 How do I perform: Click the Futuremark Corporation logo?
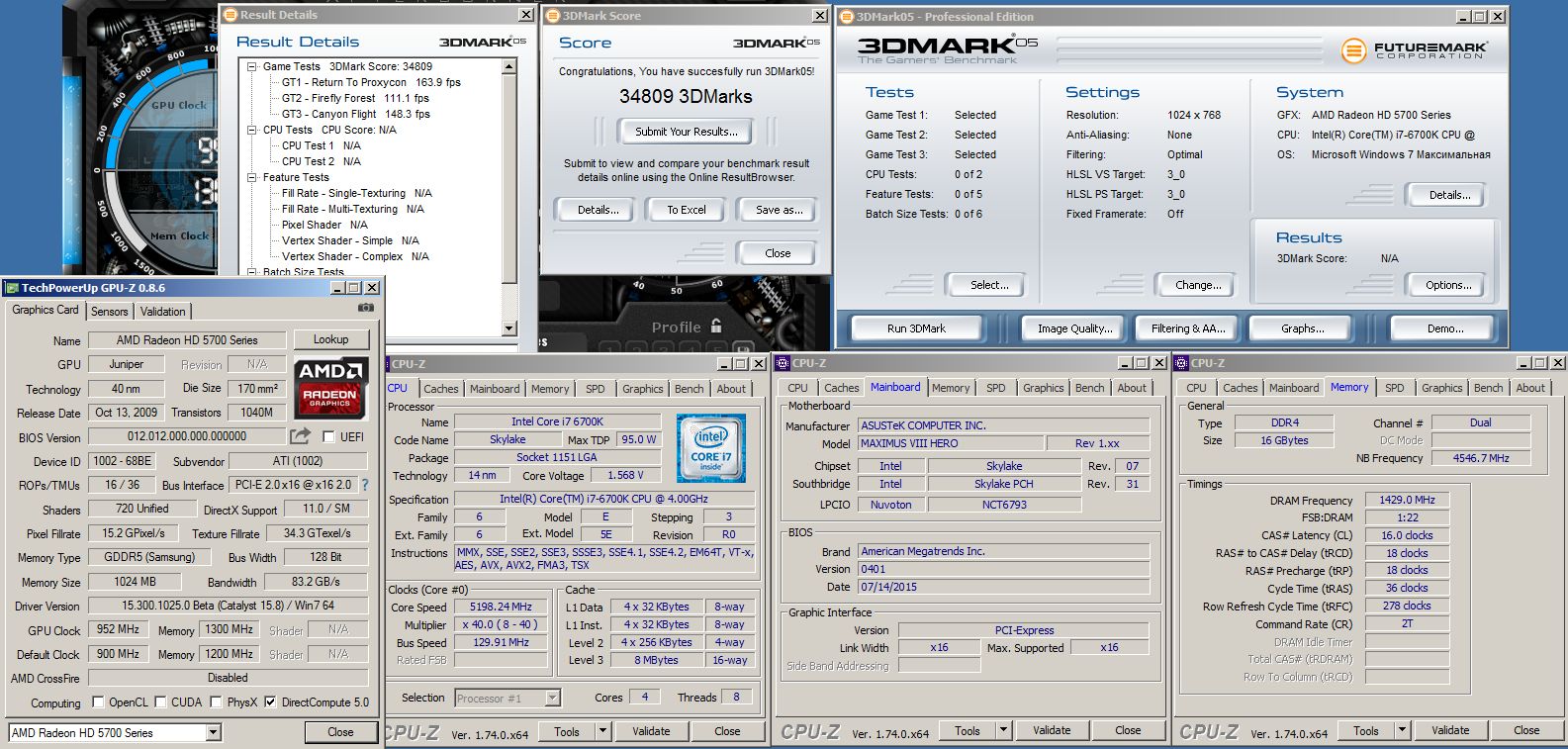1415,49
